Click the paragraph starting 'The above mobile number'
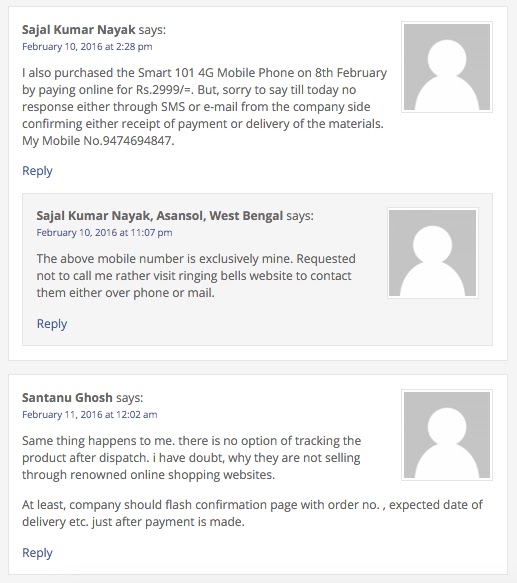 pyautogui.click(x=196, y=276)
